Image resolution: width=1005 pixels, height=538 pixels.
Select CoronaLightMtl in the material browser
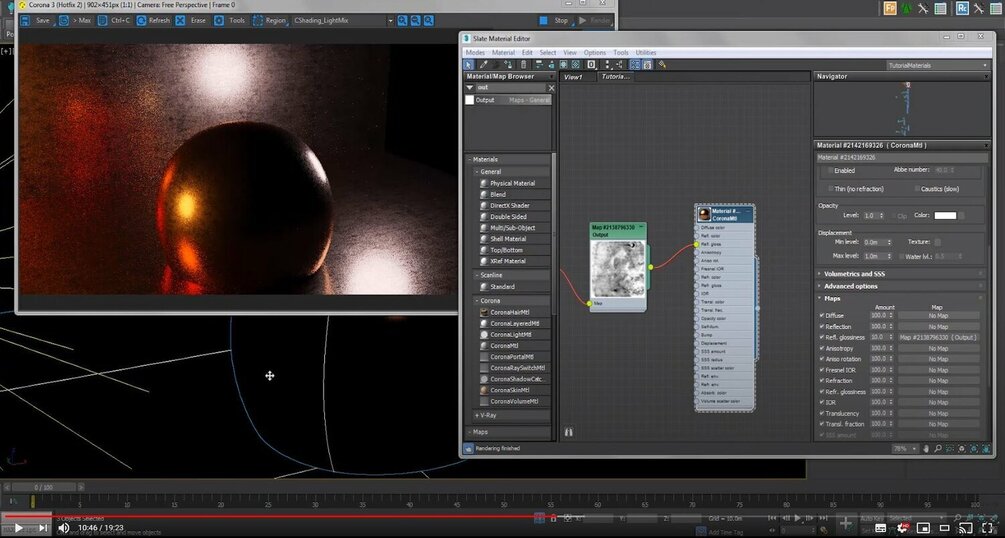510,334
